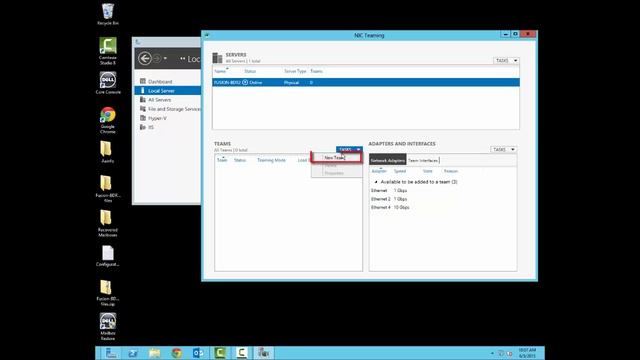Click Server Manager forward arrow button
Viewport: 640px width, 360px height.
tap(157, 58)
